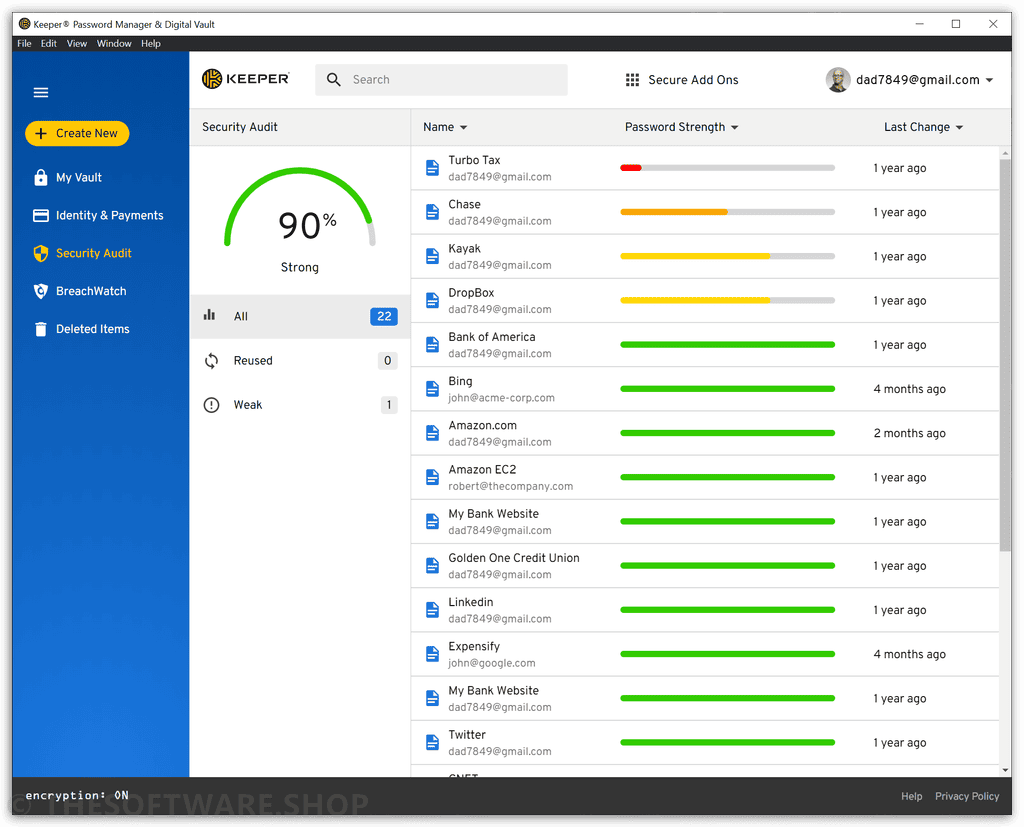Click the DropBox record document icon
This screenshot has height=827, width=1024.
click(432, 300)
